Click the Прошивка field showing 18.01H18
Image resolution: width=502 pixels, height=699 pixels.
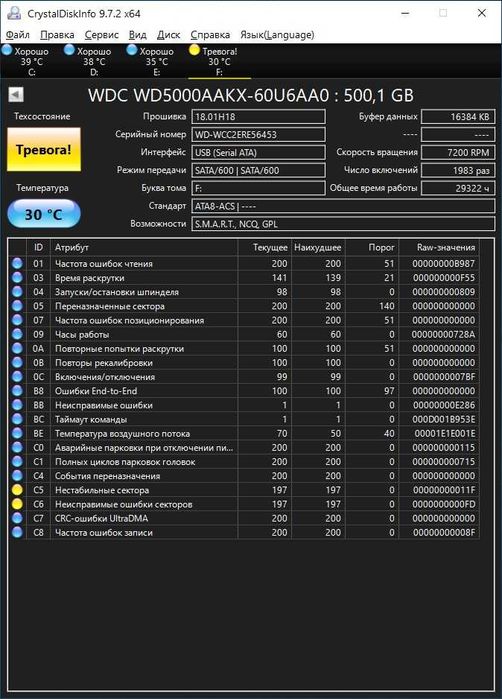[x=259, y=117]
